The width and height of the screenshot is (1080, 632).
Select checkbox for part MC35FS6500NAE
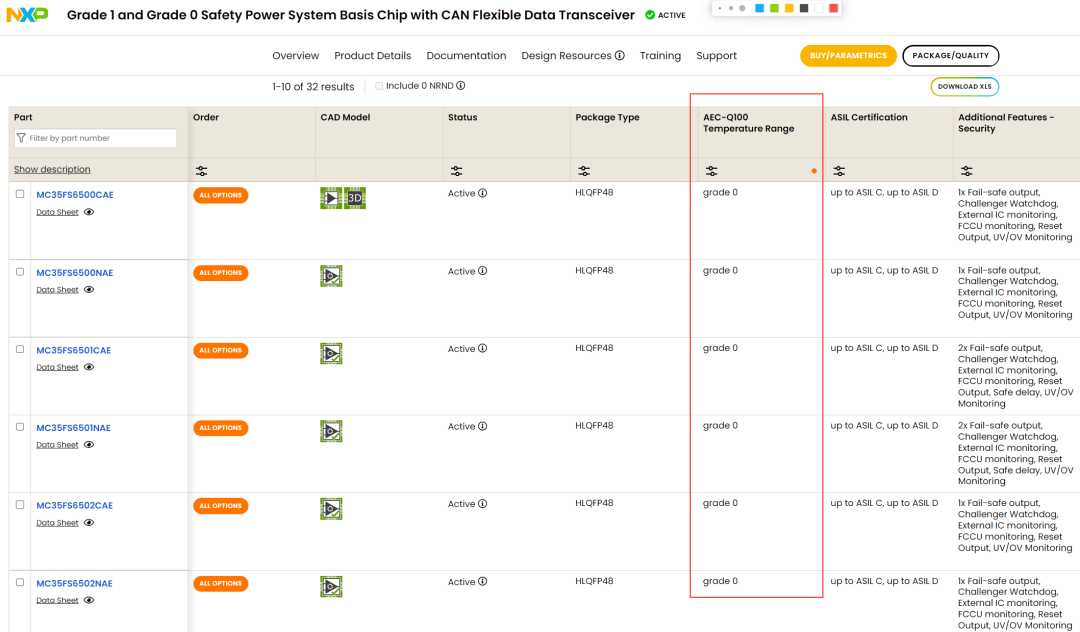point(20,272)
